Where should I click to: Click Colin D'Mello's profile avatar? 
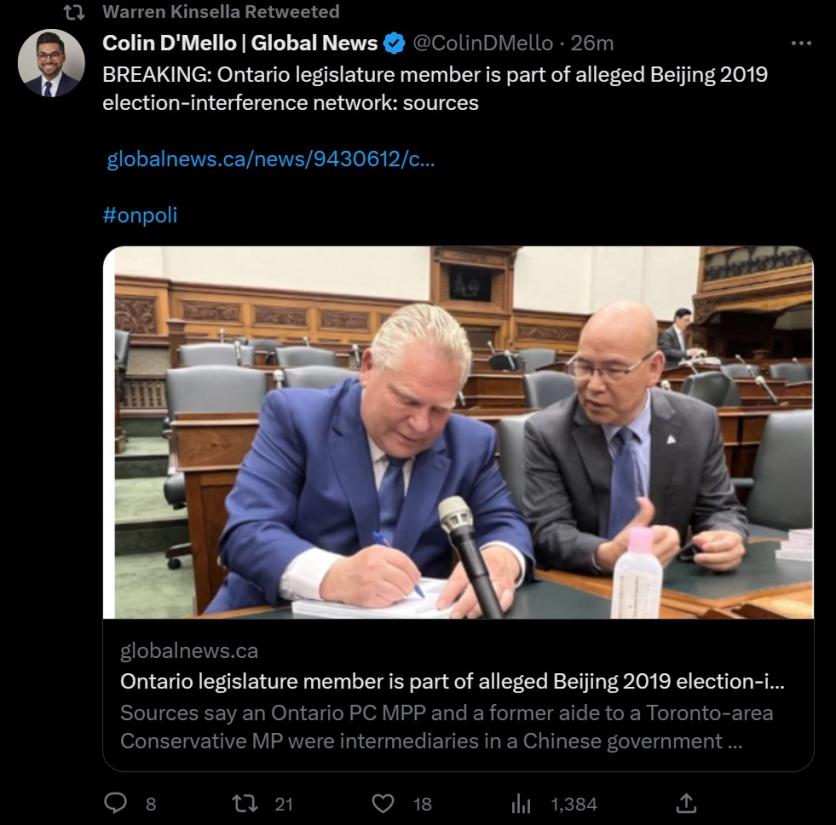point(51,63)
